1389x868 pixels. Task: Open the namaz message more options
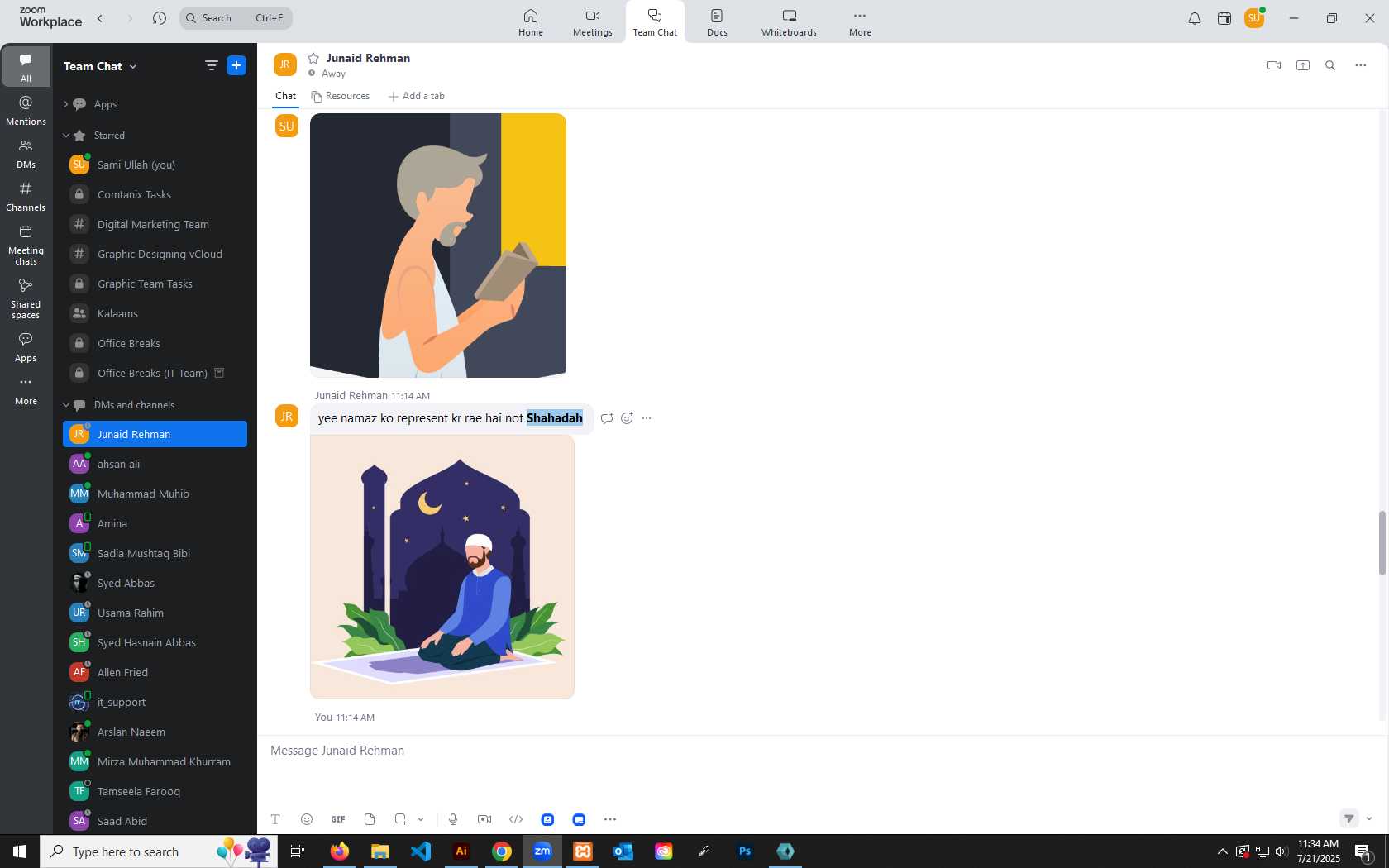647,418
